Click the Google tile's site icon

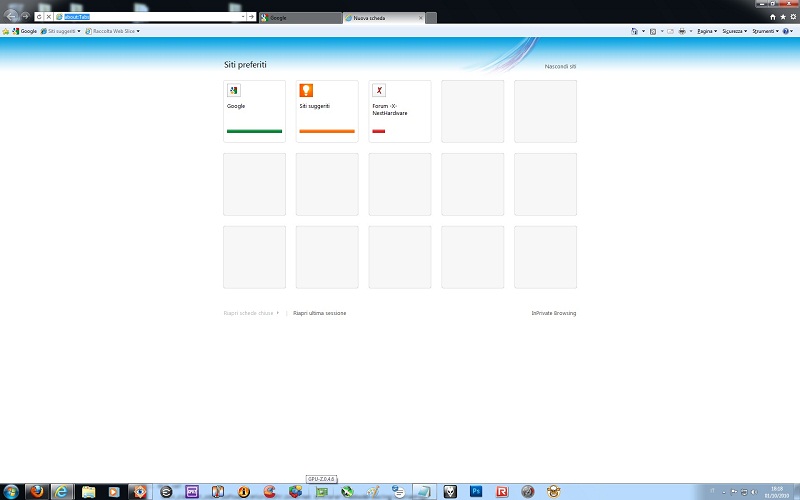point(234,91)
